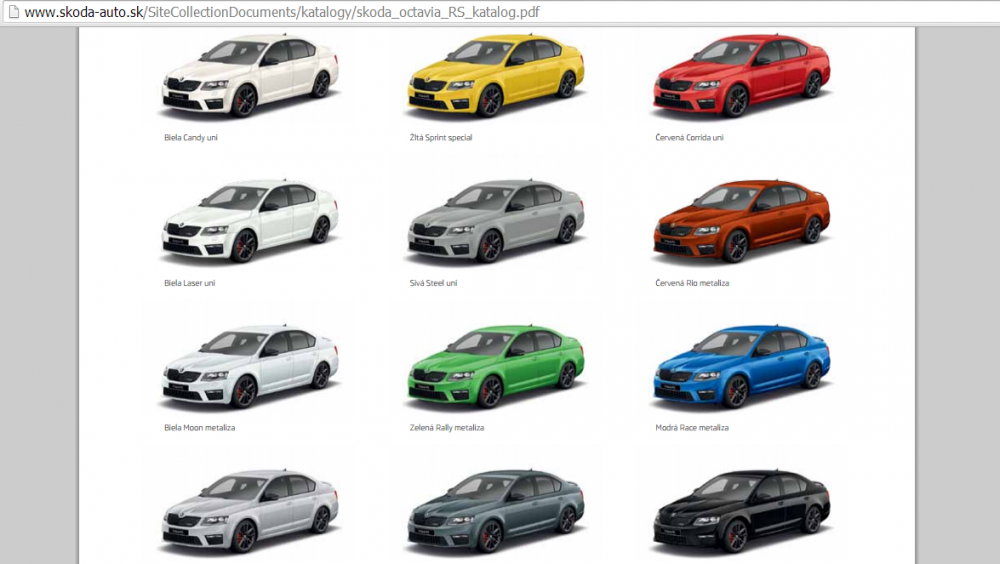This screenshot has width=1000, height=564.
Task: Click the 'Modrá Race metalíza' caption
Action: pos(692,427)
